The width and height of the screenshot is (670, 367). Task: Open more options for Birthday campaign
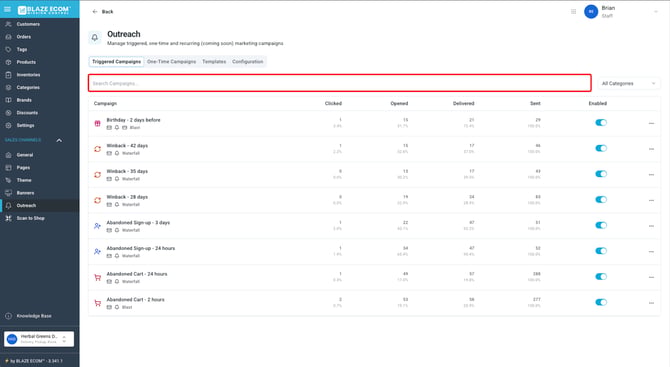(x=651, y=123)
